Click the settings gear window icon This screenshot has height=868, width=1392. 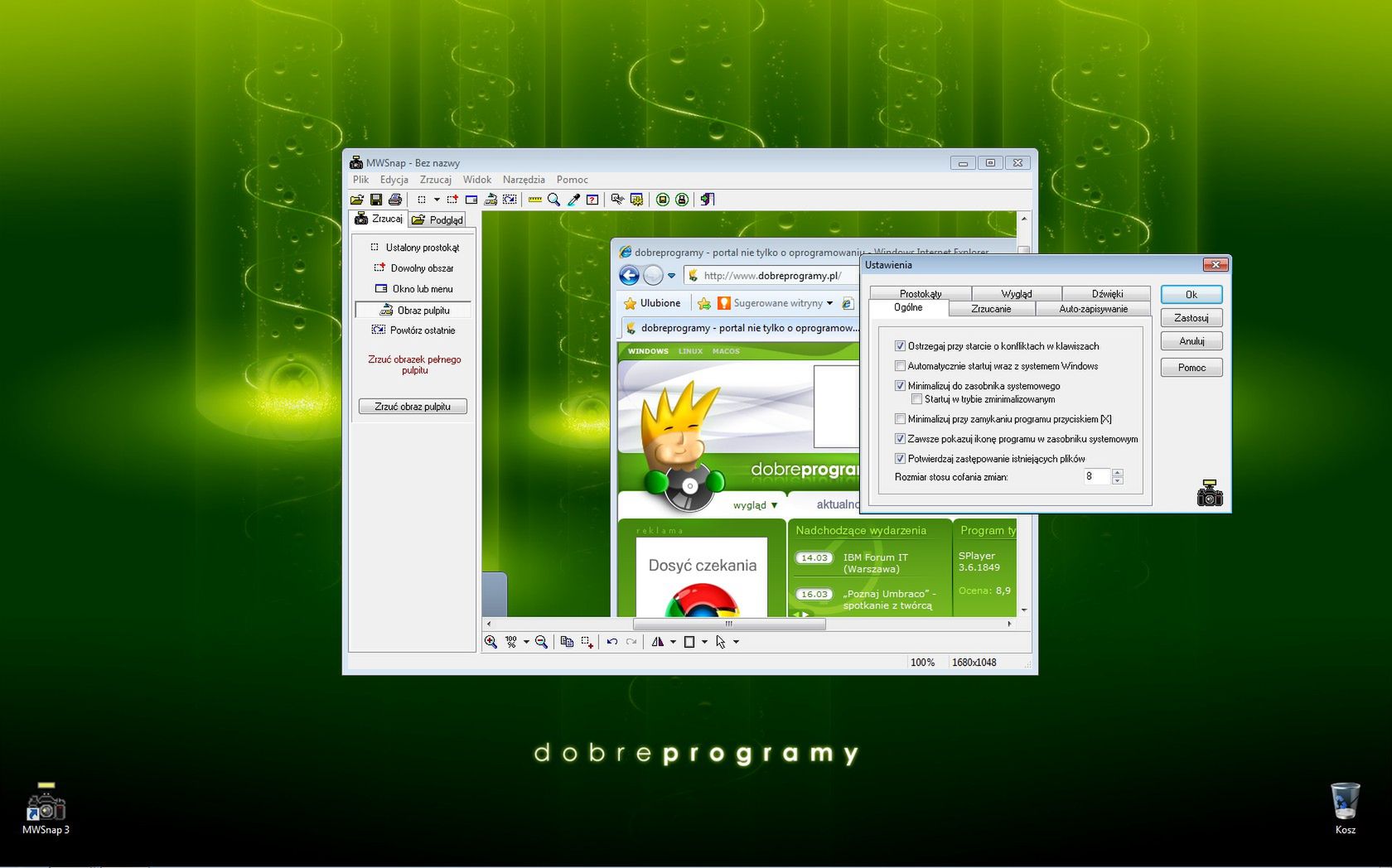pos(636,200)
